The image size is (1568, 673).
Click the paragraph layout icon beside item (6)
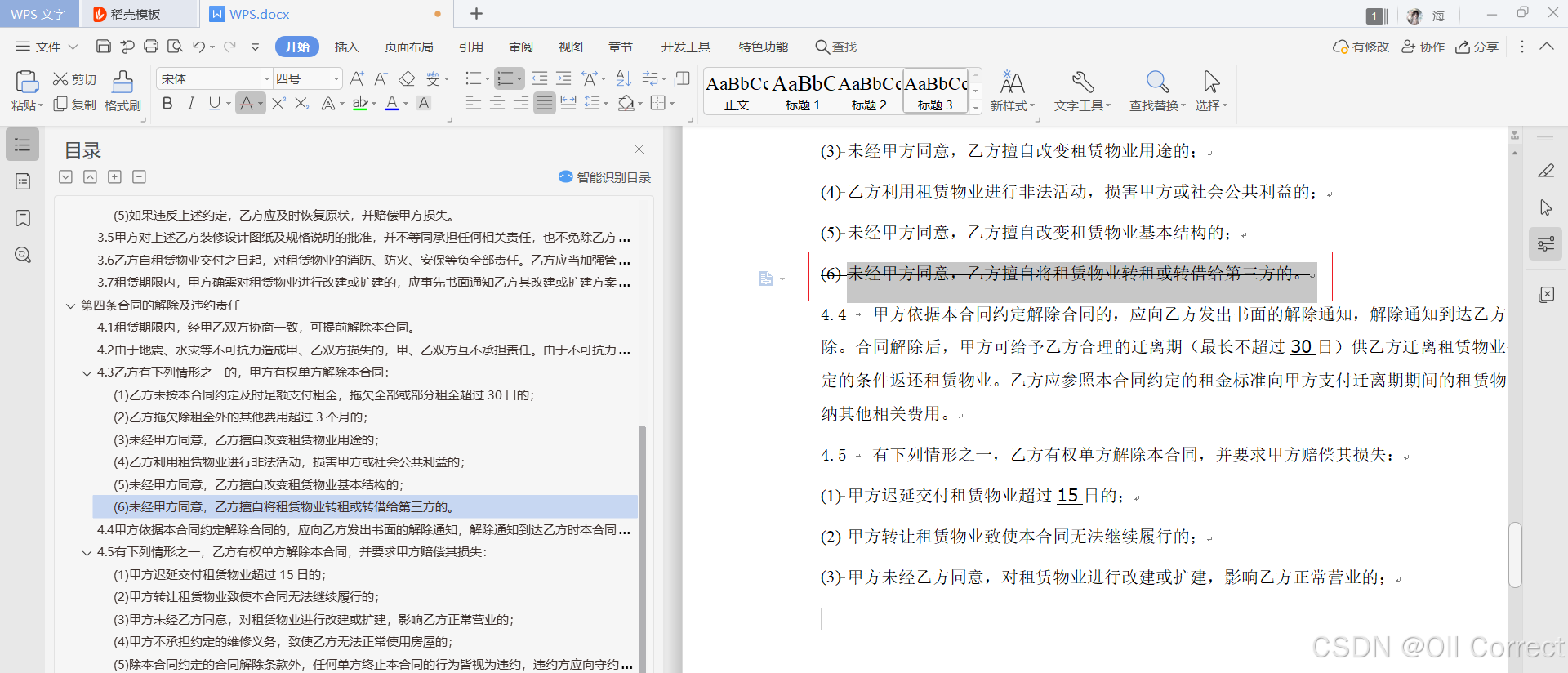tap(766, 279)
